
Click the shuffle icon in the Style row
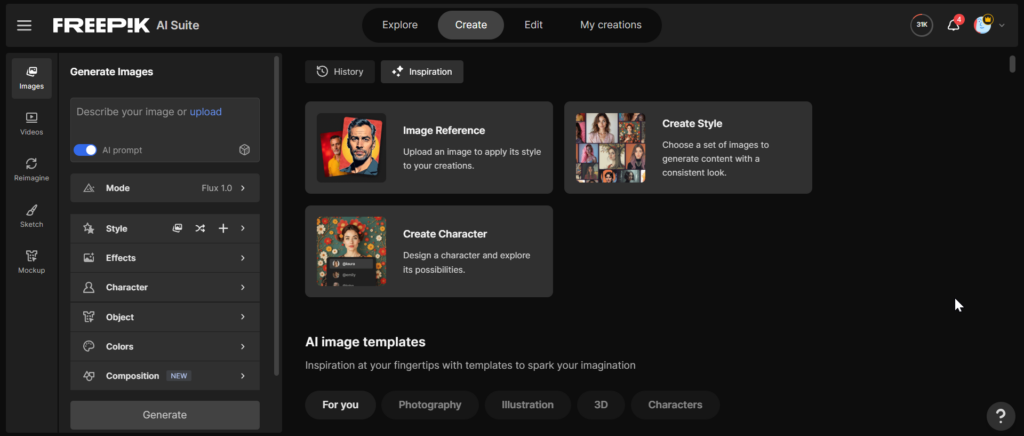pos(200,228)
